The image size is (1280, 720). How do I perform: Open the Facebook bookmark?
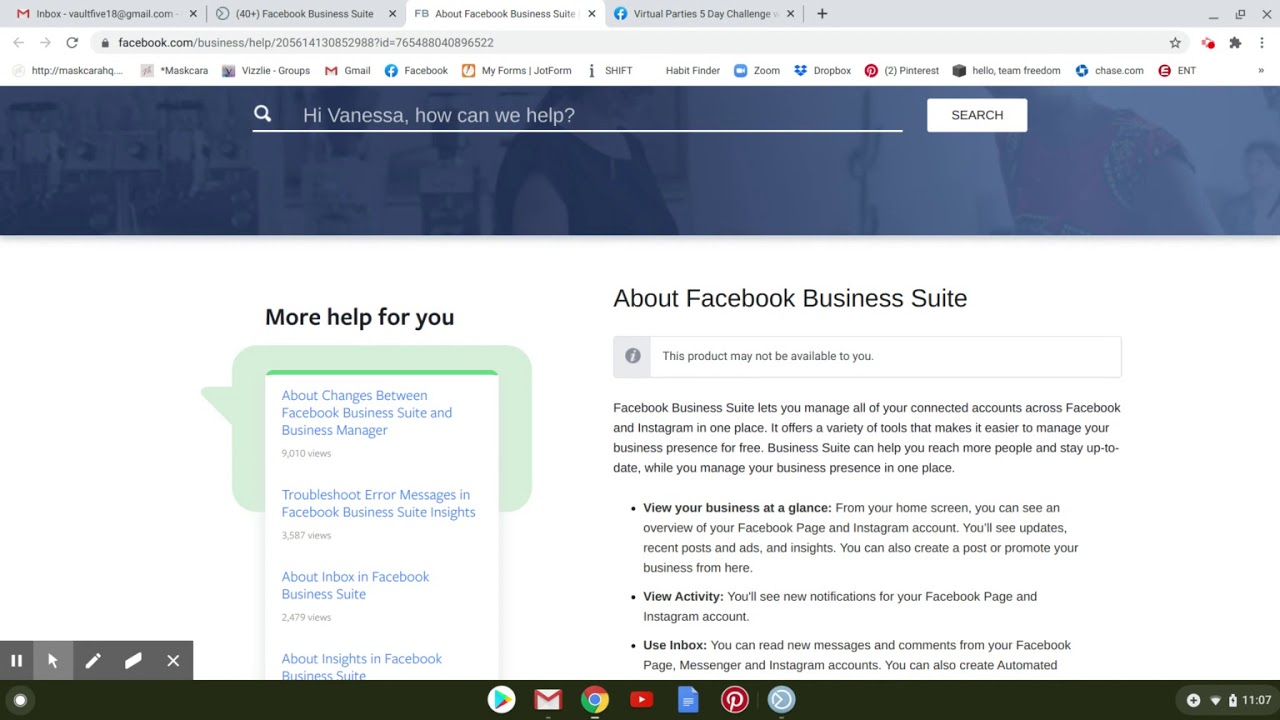(x=416, y=71)
